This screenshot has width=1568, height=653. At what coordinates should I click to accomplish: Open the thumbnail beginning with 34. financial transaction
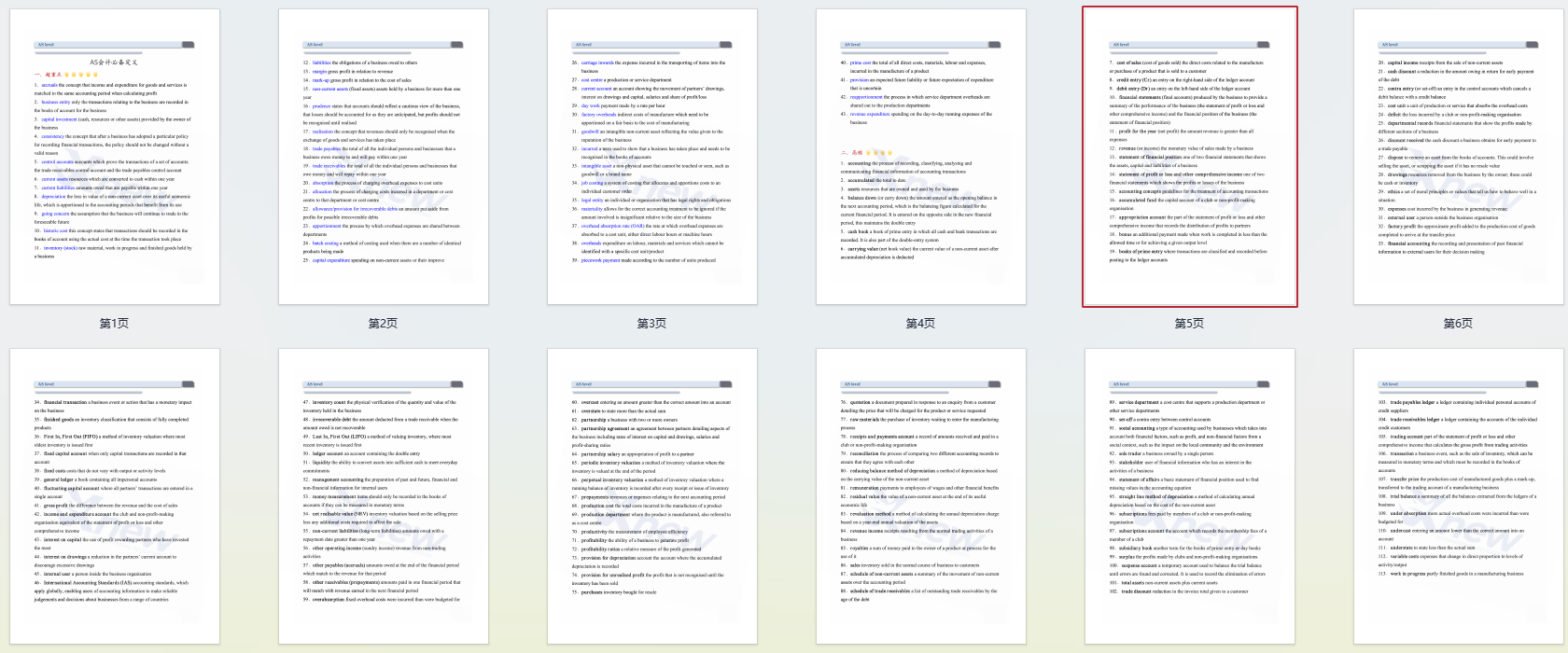[x=115, y=496]
